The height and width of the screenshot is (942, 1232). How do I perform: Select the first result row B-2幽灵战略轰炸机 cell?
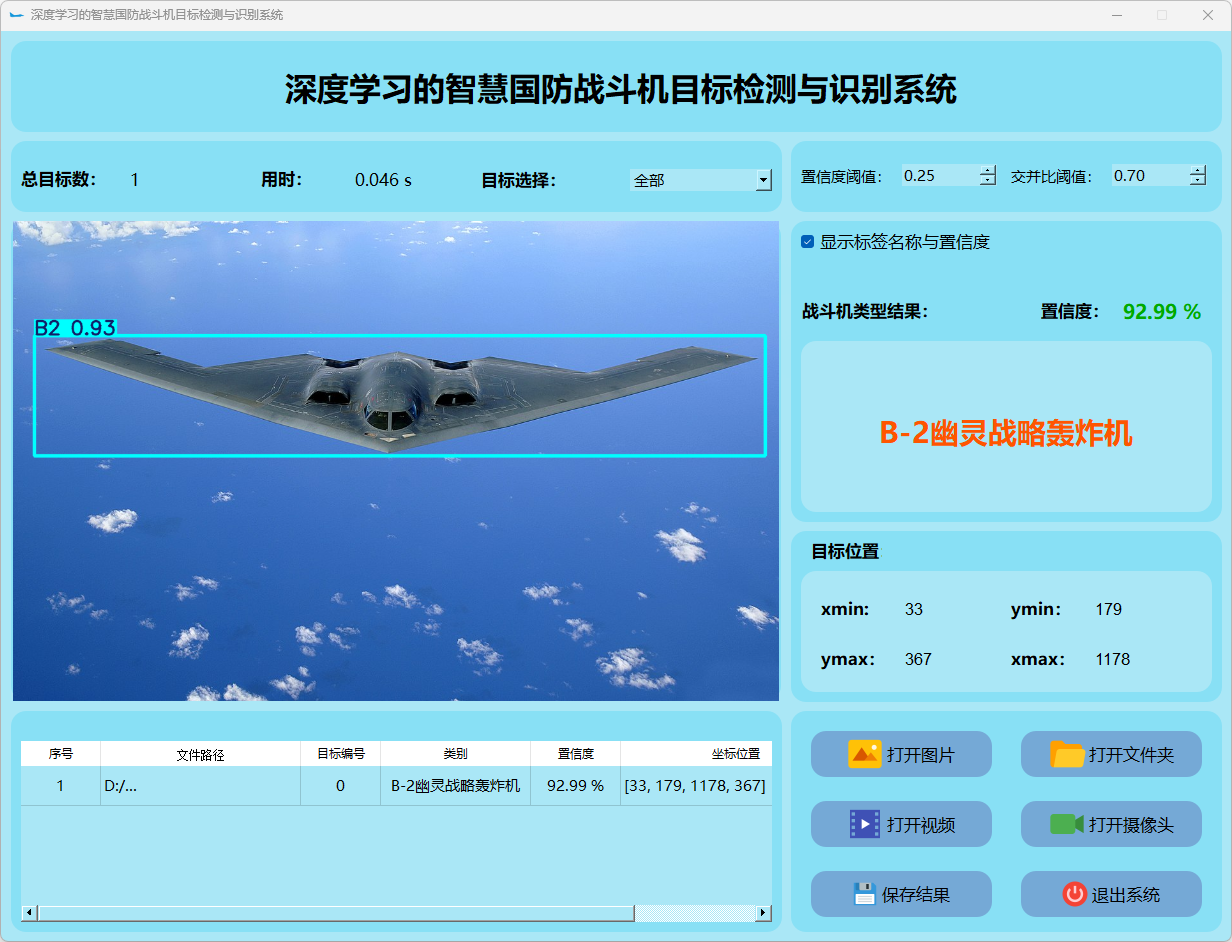[455, 786]
